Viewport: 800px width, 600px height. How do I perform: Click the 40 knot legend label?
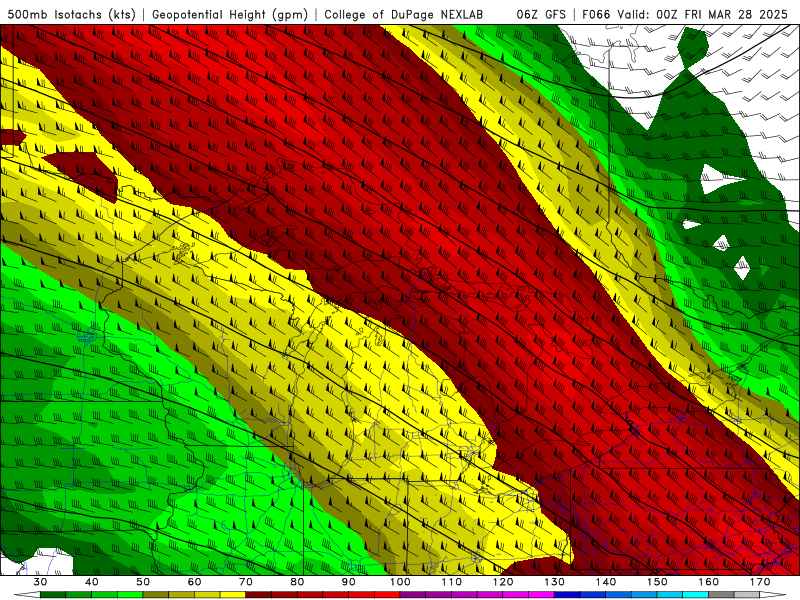click(92, 582)
